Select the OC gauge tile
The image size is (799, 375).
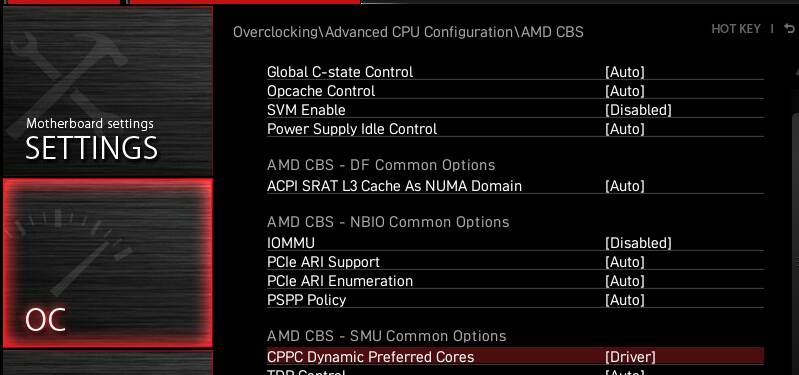pos(108,263)
